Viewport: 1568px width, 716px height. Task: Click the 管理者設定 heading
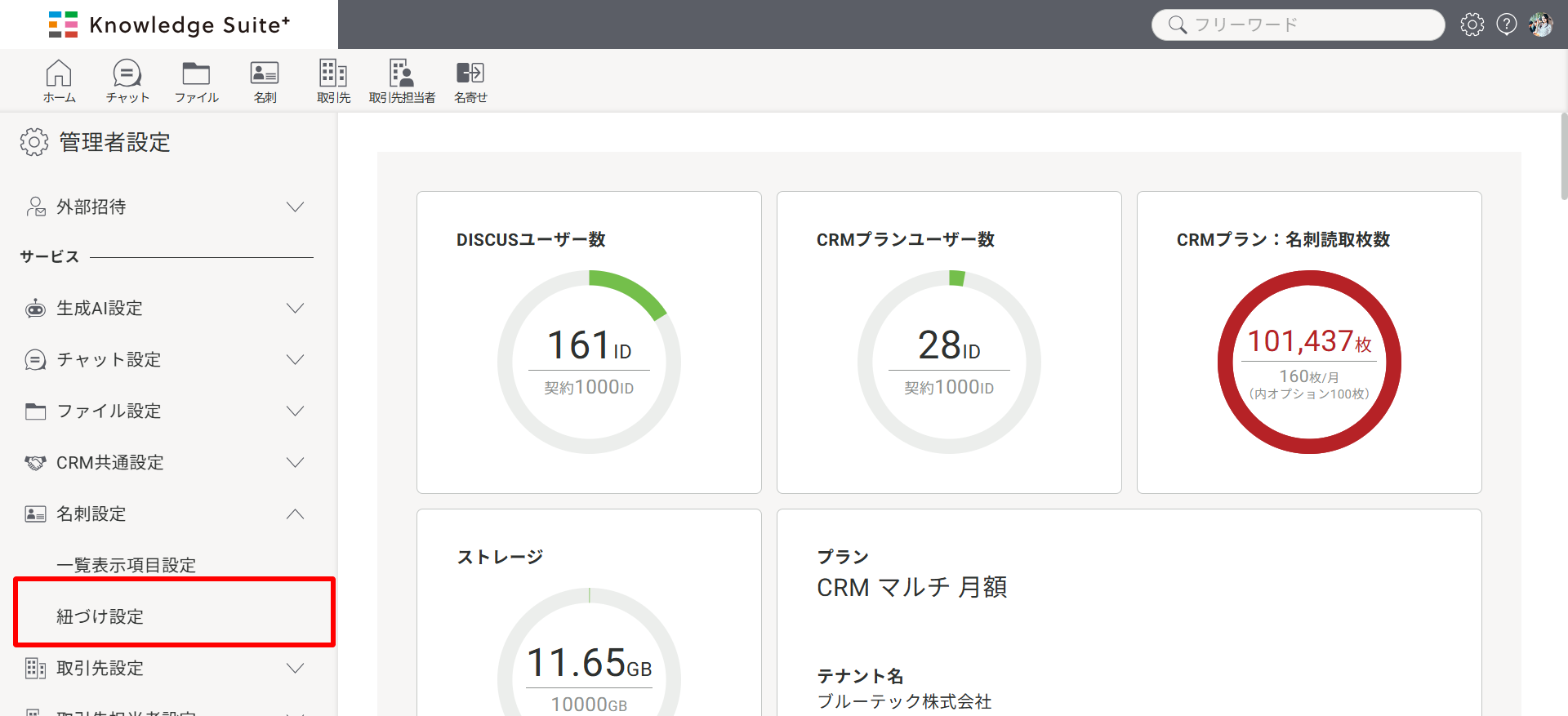114,142
